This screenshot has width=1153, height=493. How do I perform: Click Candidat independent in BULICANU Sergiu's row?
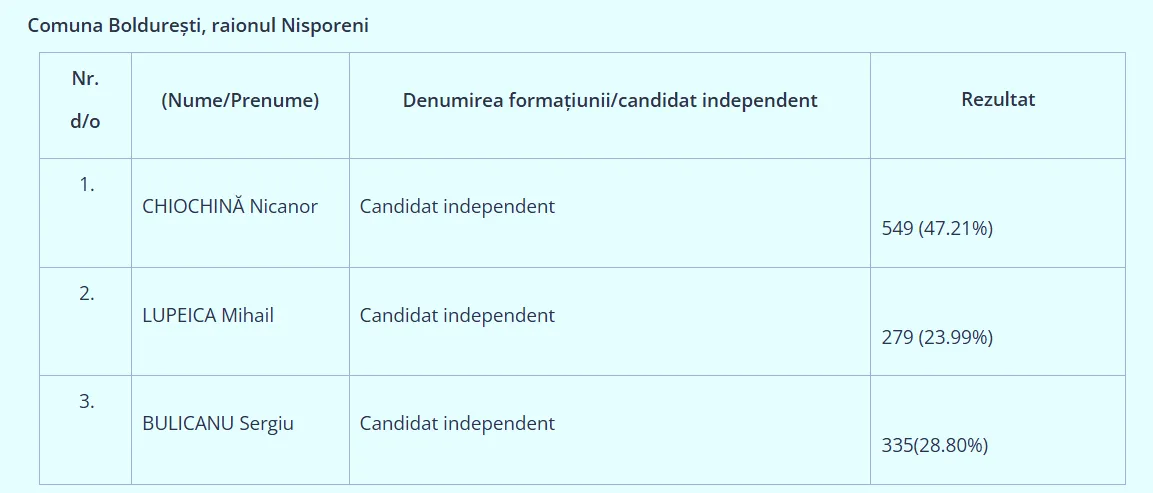457,423
